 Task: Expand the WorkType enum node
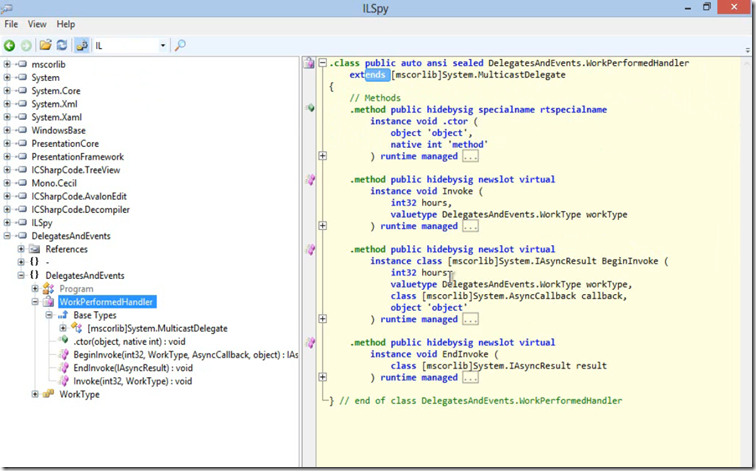[x=35, y=394]
